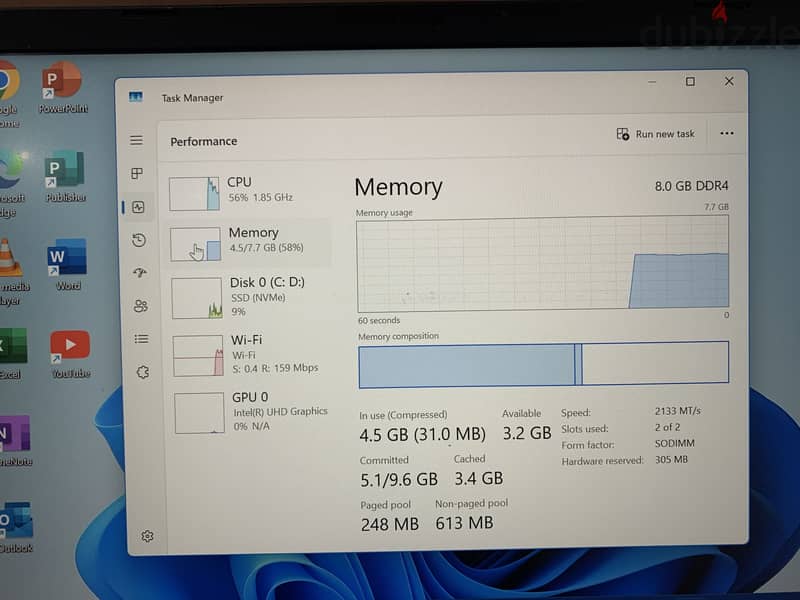Click the Speed value 2133 MT/s
800x600 pixels.
[678, 411]
